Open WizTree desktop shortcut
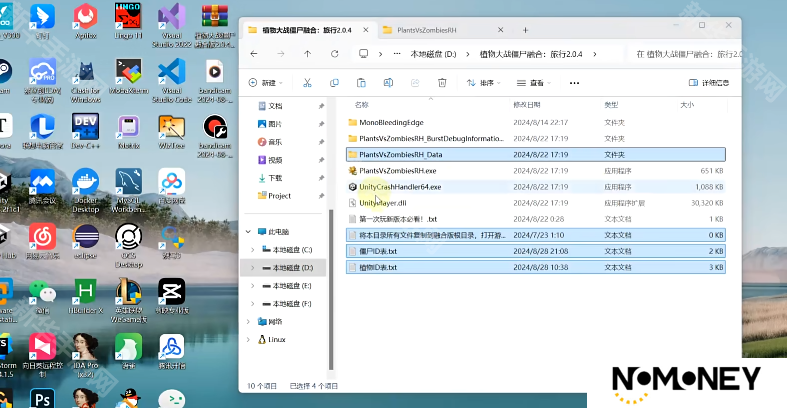787x408 pixels. click(x=172, y=131)
